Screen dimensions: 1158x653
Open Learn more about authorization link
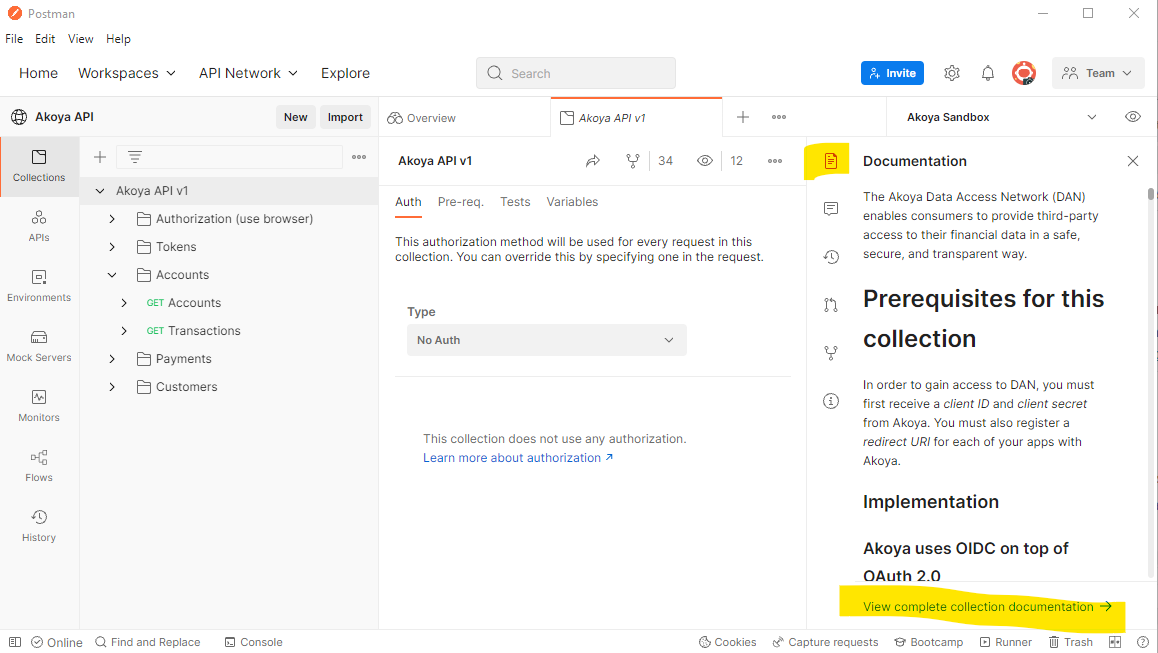point(518,458)
